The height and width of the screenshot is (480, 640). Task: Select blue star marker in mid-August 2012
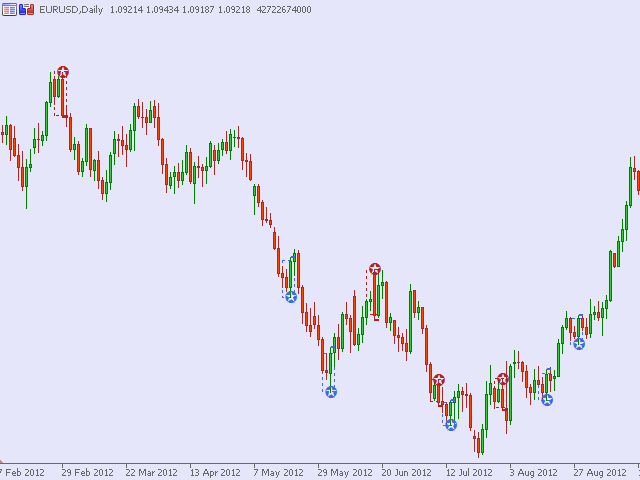(547, 400)
